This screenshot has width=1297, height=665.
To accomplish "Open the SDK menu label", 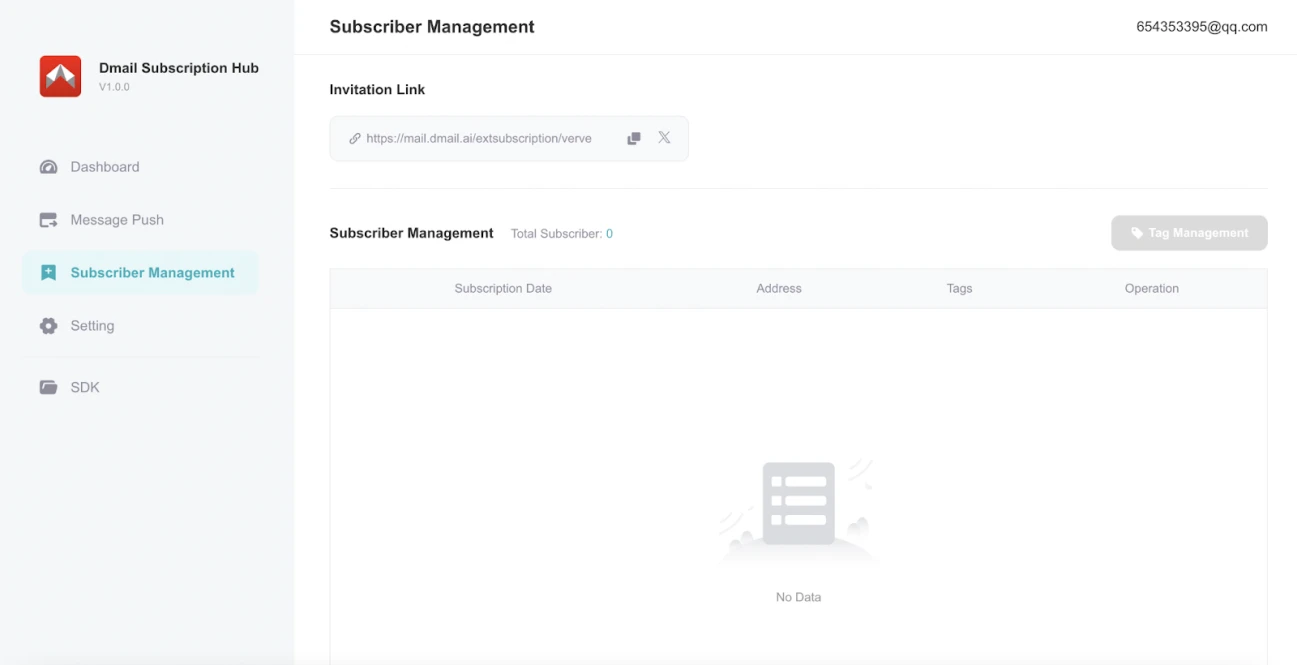I will point(85,387).
